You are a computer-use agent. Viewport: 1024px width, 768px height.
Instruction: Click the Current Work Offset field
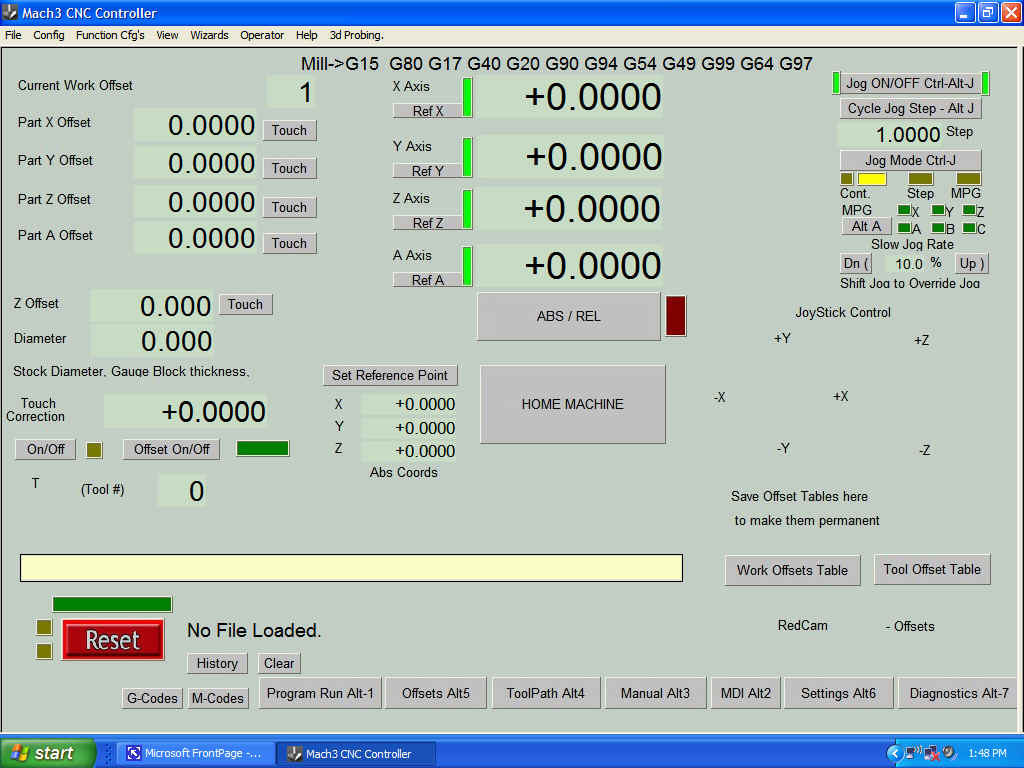click(291, 92)
